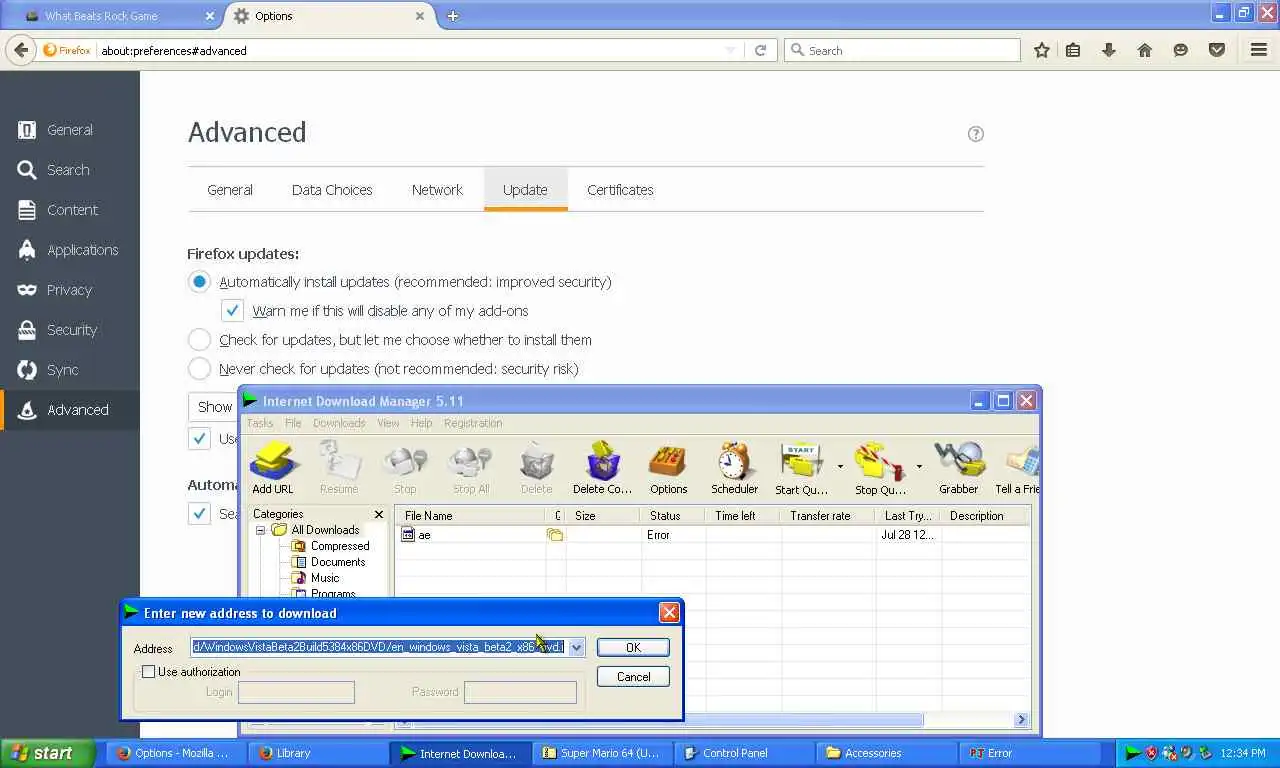Click the Resume toolbar icon in IDM
The height and width of the screenshot is (768, 1280).
tap(339, 468)
